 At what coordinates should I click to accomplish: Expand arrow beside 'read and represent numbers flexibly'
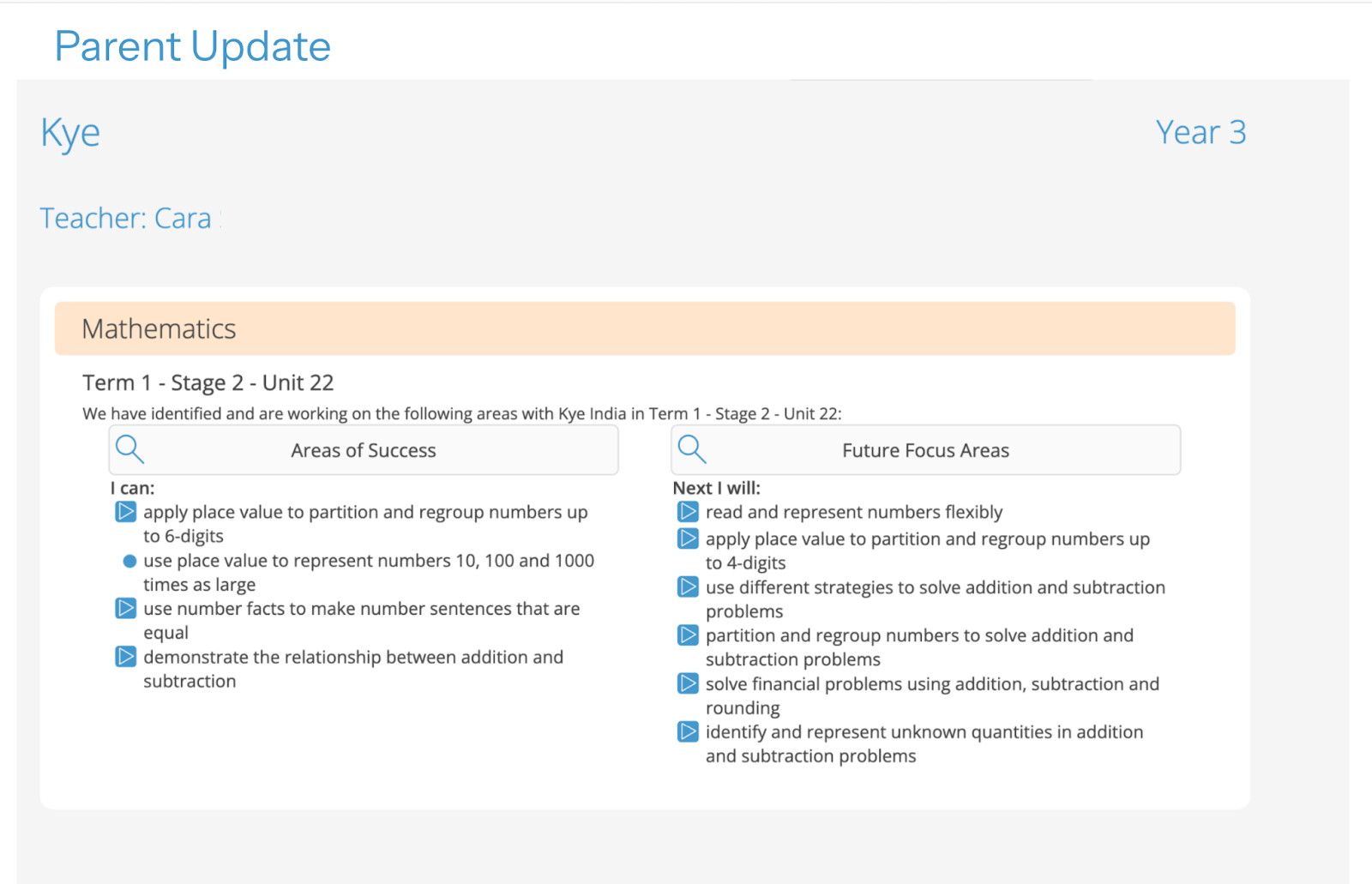pos(688,512)
